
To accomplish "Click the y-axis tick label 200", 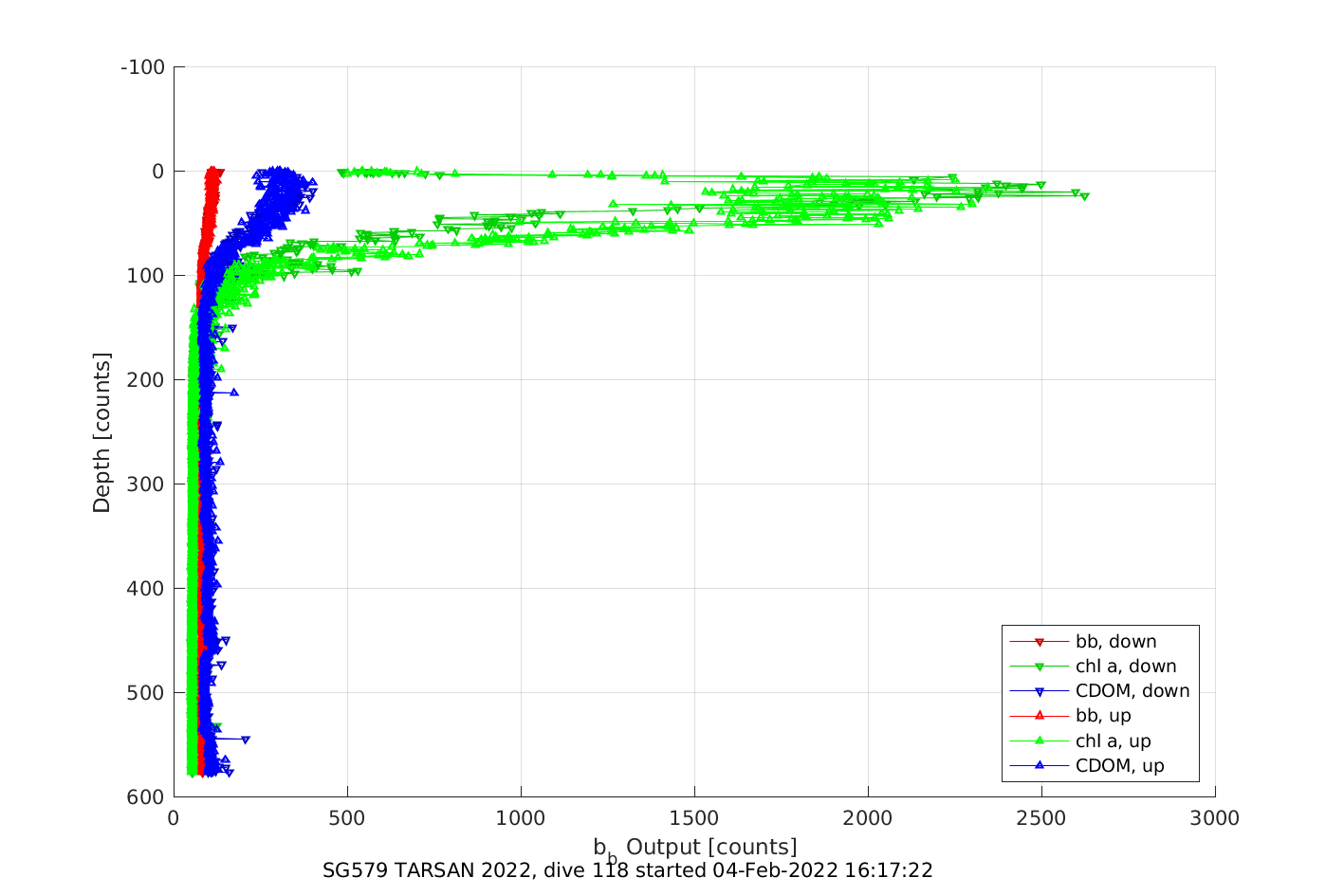I will (x=147, y=380).
